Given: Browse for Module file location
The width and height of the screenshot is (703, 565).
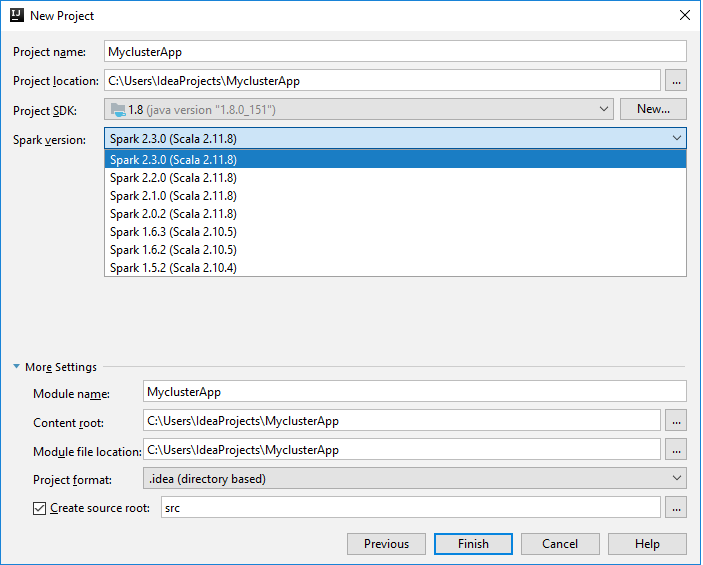Looking at the screenshot, I should click(676, 449).
